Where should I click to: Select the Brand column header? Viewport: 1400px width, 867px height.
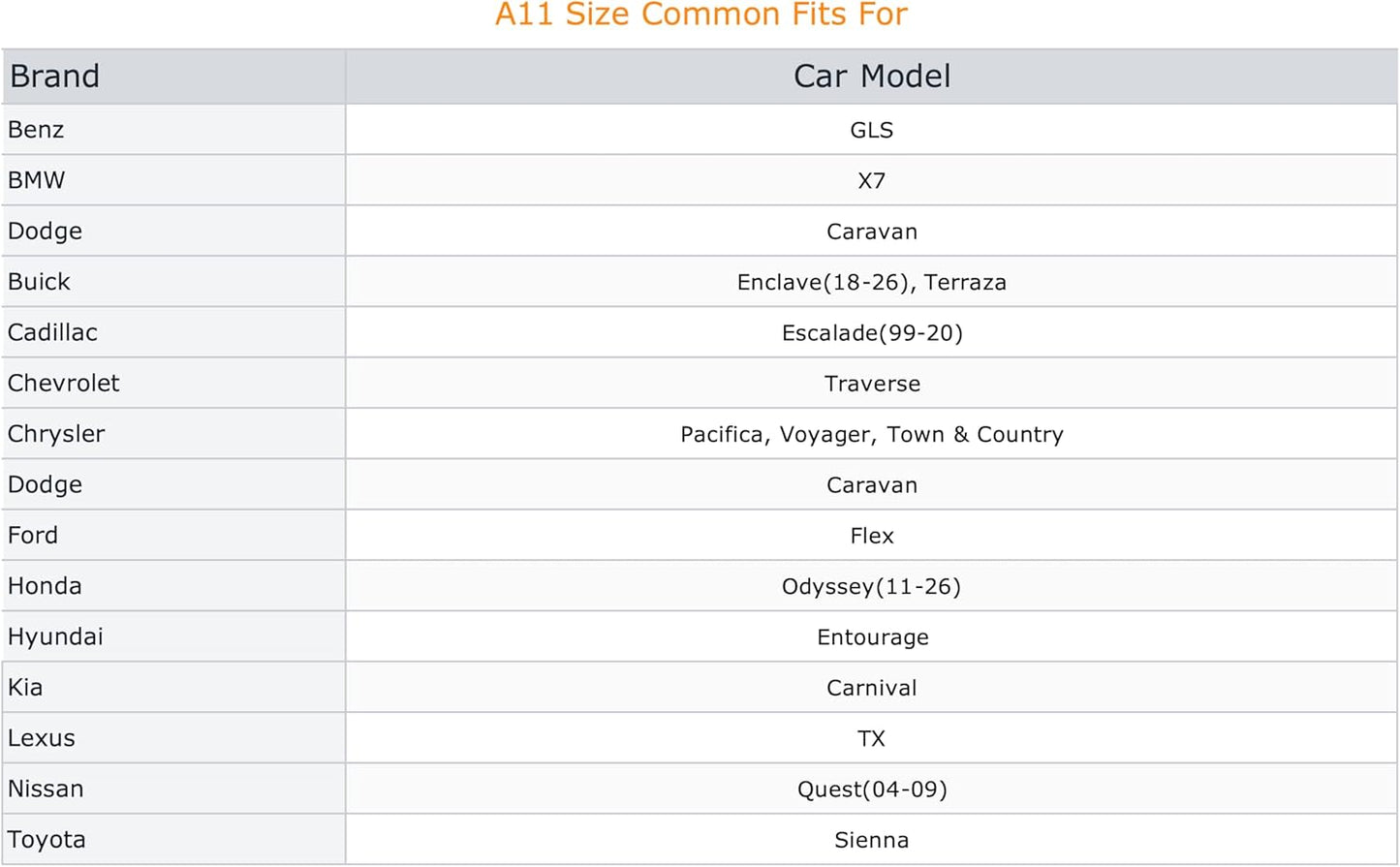click(173, 77)
